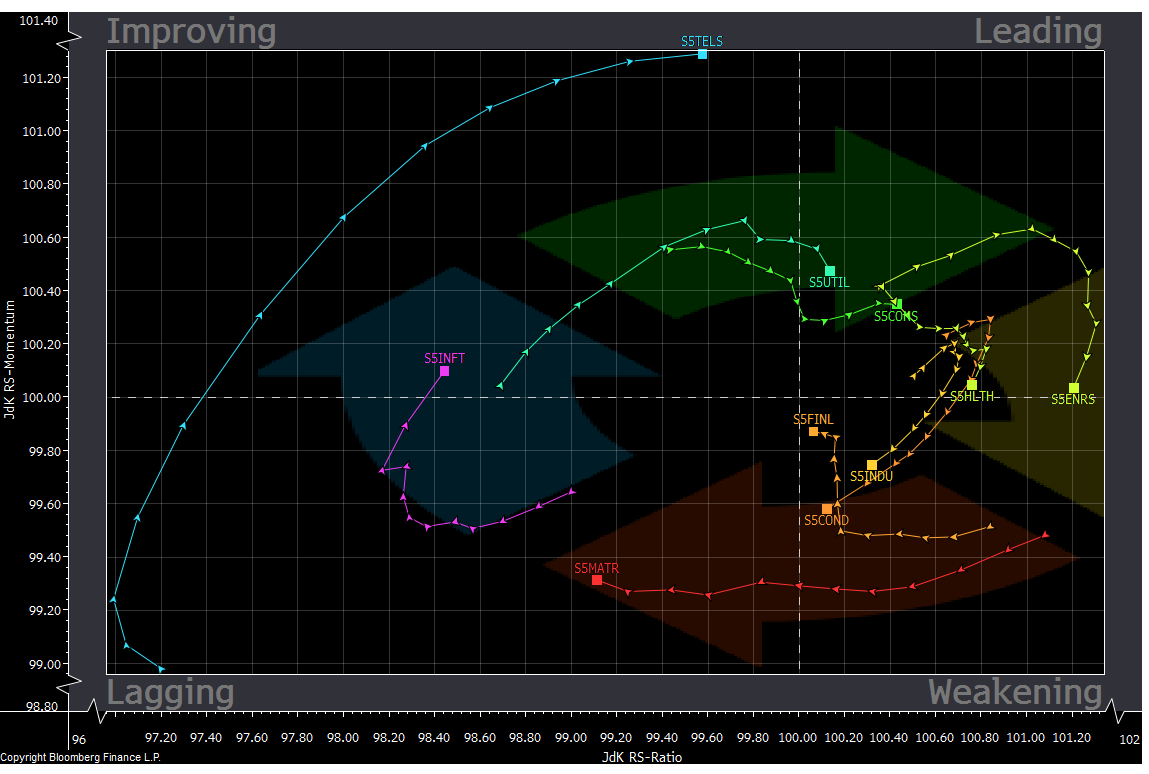Select the "Lagging" quadrant heading
1149x774 pixels.
171,693
